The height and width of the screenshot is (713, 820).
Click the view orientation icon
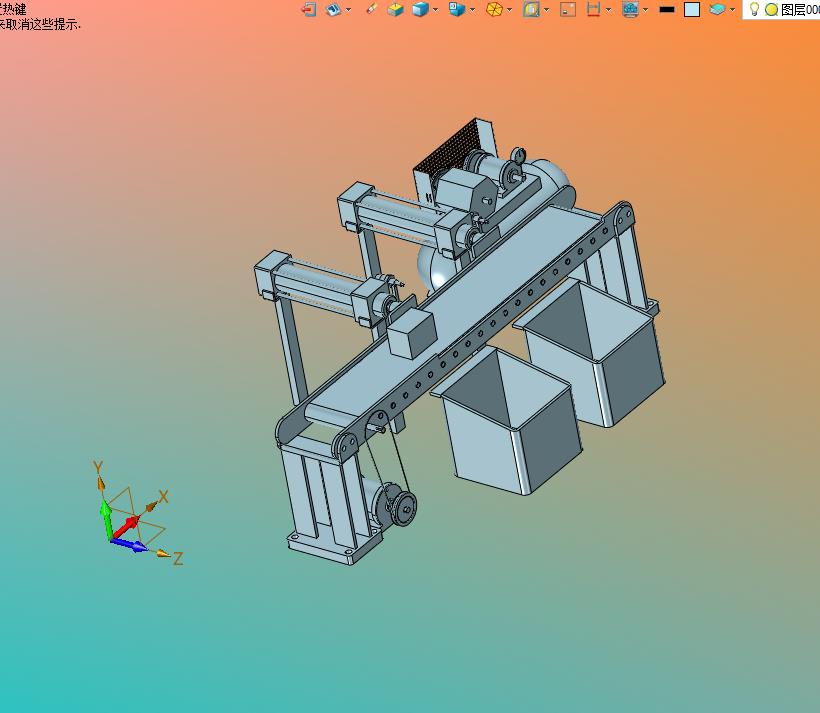pyautogui.click(x=333, y=9)
